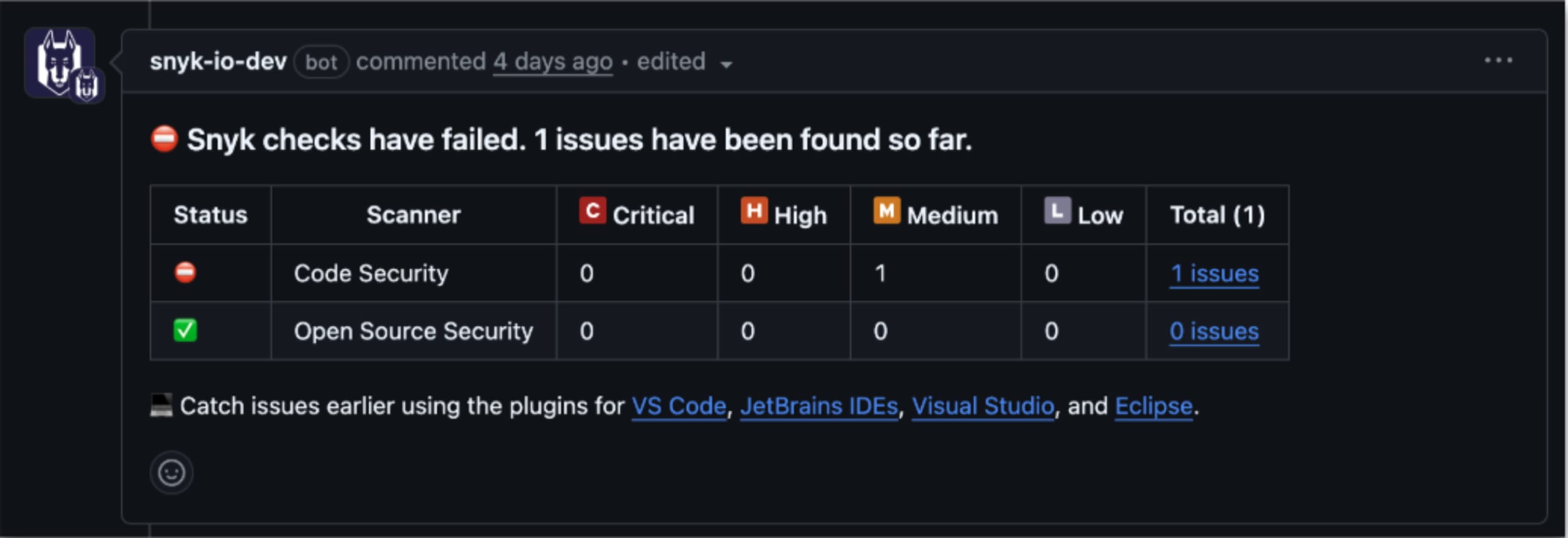
Task: Click the snyk-io-dev avatar image
Action: (60, 62)
